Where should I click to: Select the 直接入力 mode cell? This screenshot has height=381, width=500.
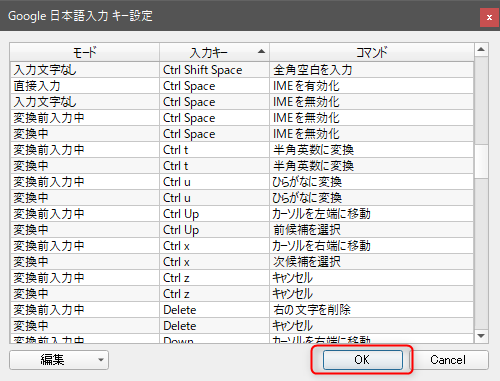85,86
